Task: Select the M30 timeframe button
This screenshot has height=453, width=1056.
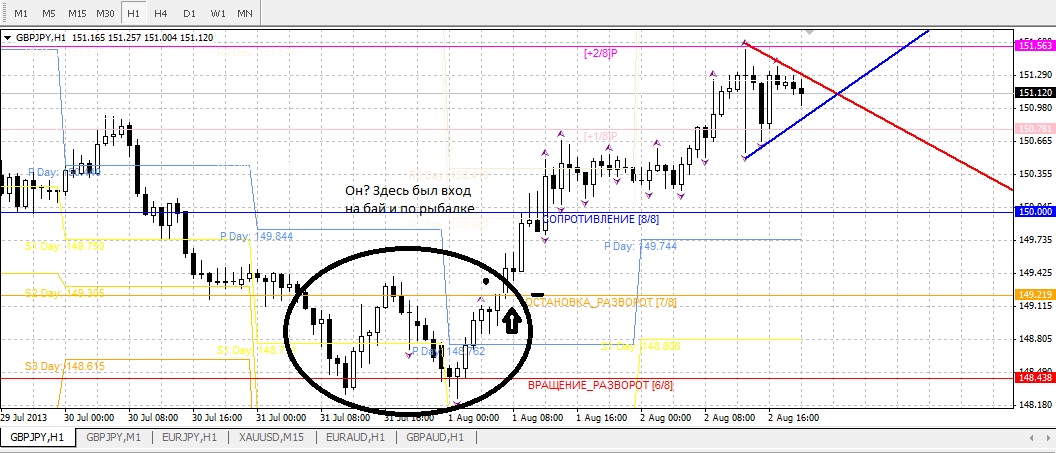Action: tap(105, 13)
